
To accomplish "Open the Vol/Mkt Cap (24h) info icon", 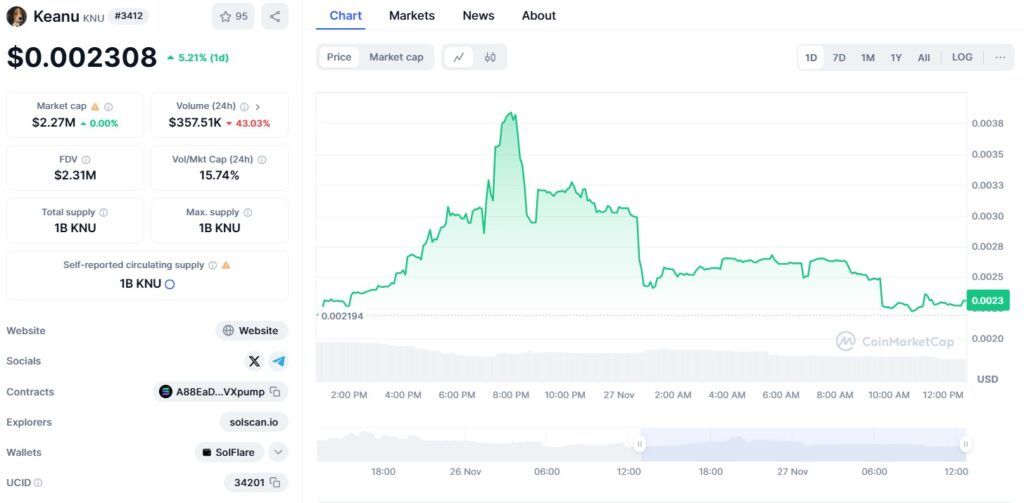I will (x=262, y=159).
